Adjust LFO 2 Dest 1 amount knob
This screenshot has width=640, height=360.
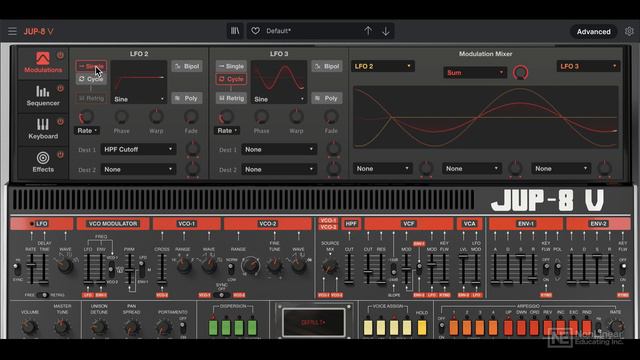(x=193, y=149)
